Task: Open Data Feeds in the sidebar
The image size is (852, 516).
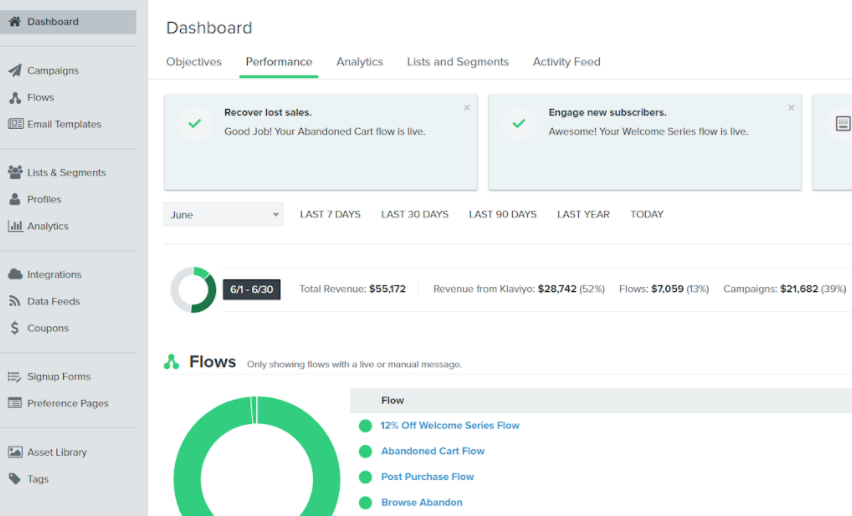Action: click(x=53, y=301)
